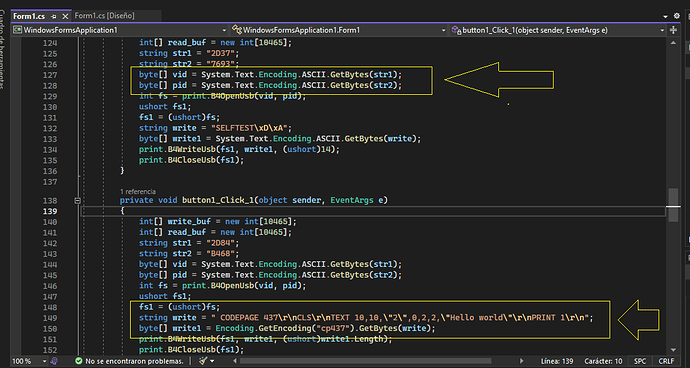Click the horizontal scrollbar right arrow

coord(522,361)
